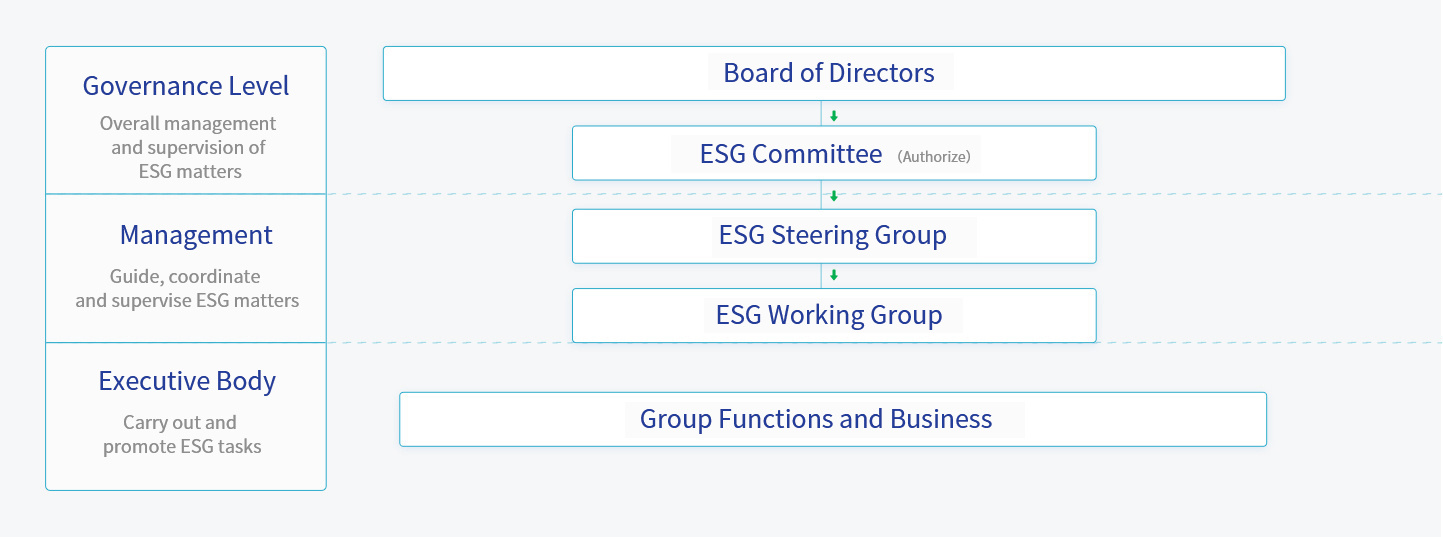Click the ESG Working Group title text

pos(829,315)
